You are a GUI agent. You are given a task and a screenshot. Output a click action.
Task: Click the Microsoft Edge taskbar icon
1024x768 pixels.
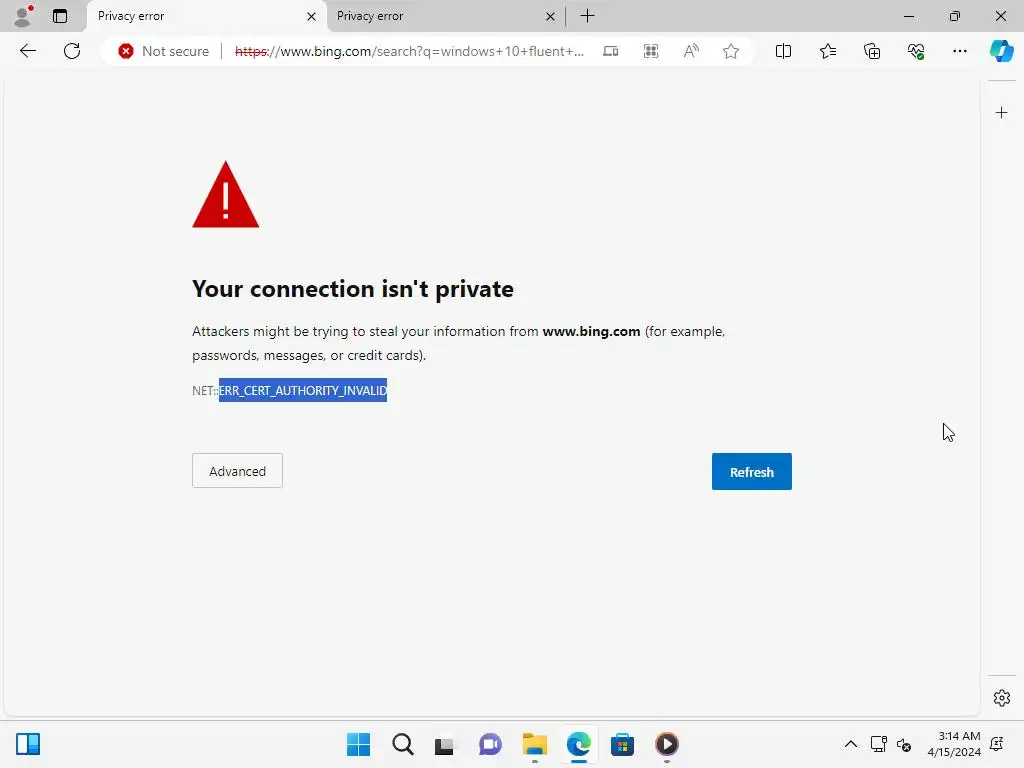coord(579,744)
